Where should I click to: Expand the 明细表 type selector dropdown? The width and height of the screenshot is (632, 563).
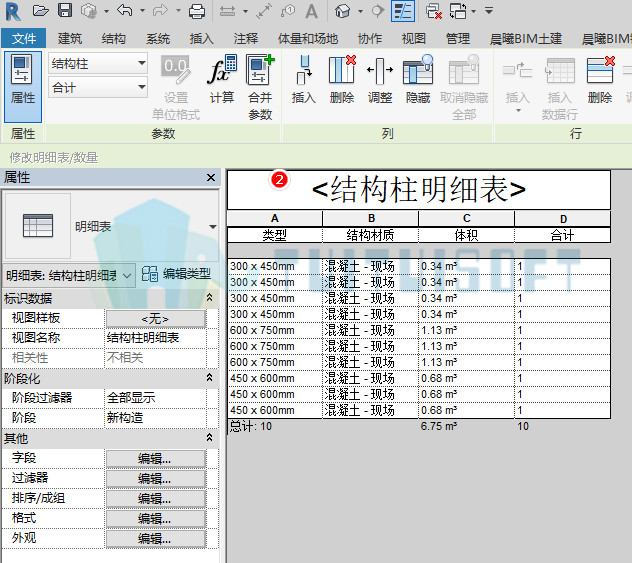point(213,227)
